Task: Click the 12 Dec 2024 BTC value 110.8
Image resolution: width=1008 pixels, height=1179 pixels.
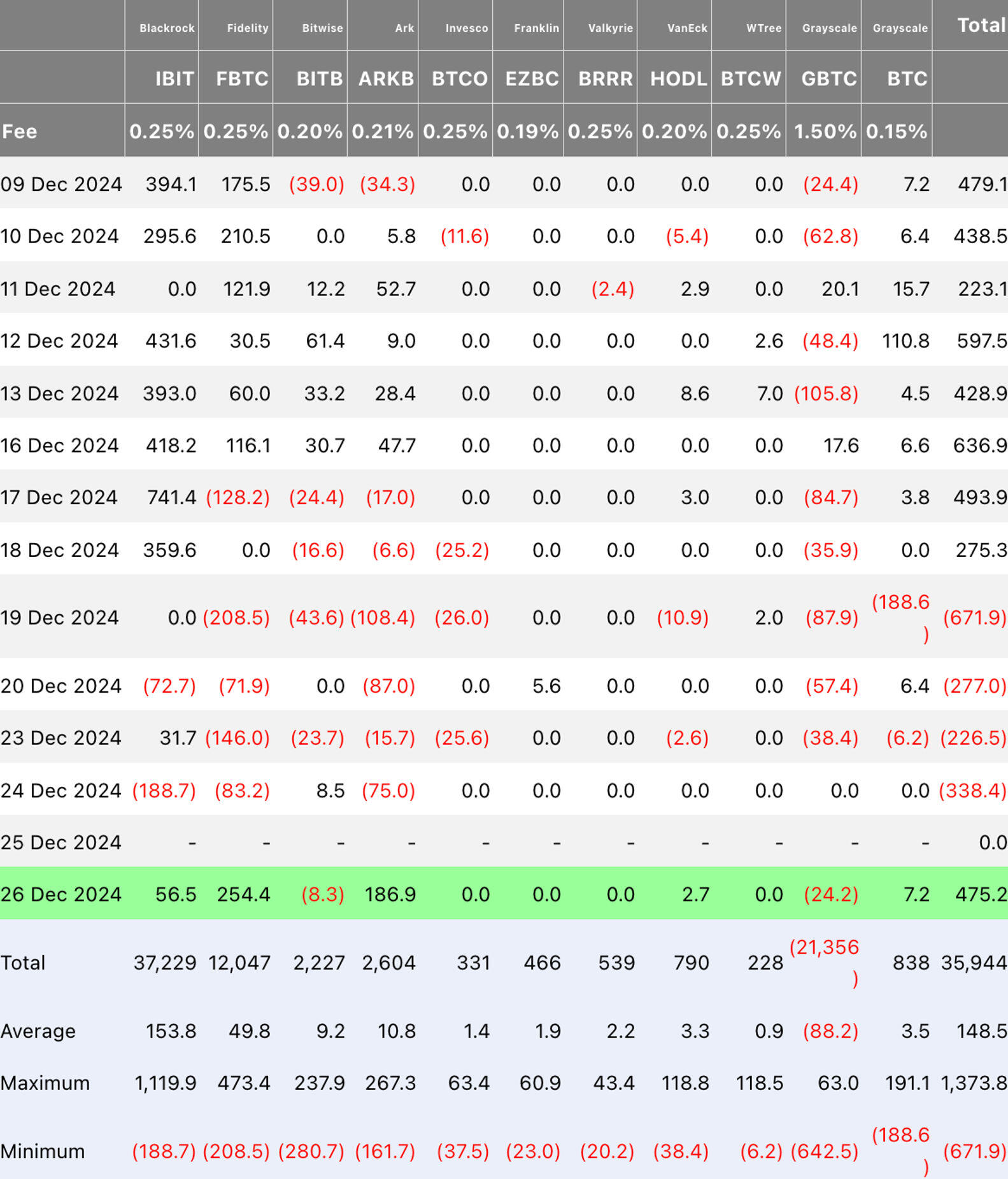Action: [x=905, y=341]
